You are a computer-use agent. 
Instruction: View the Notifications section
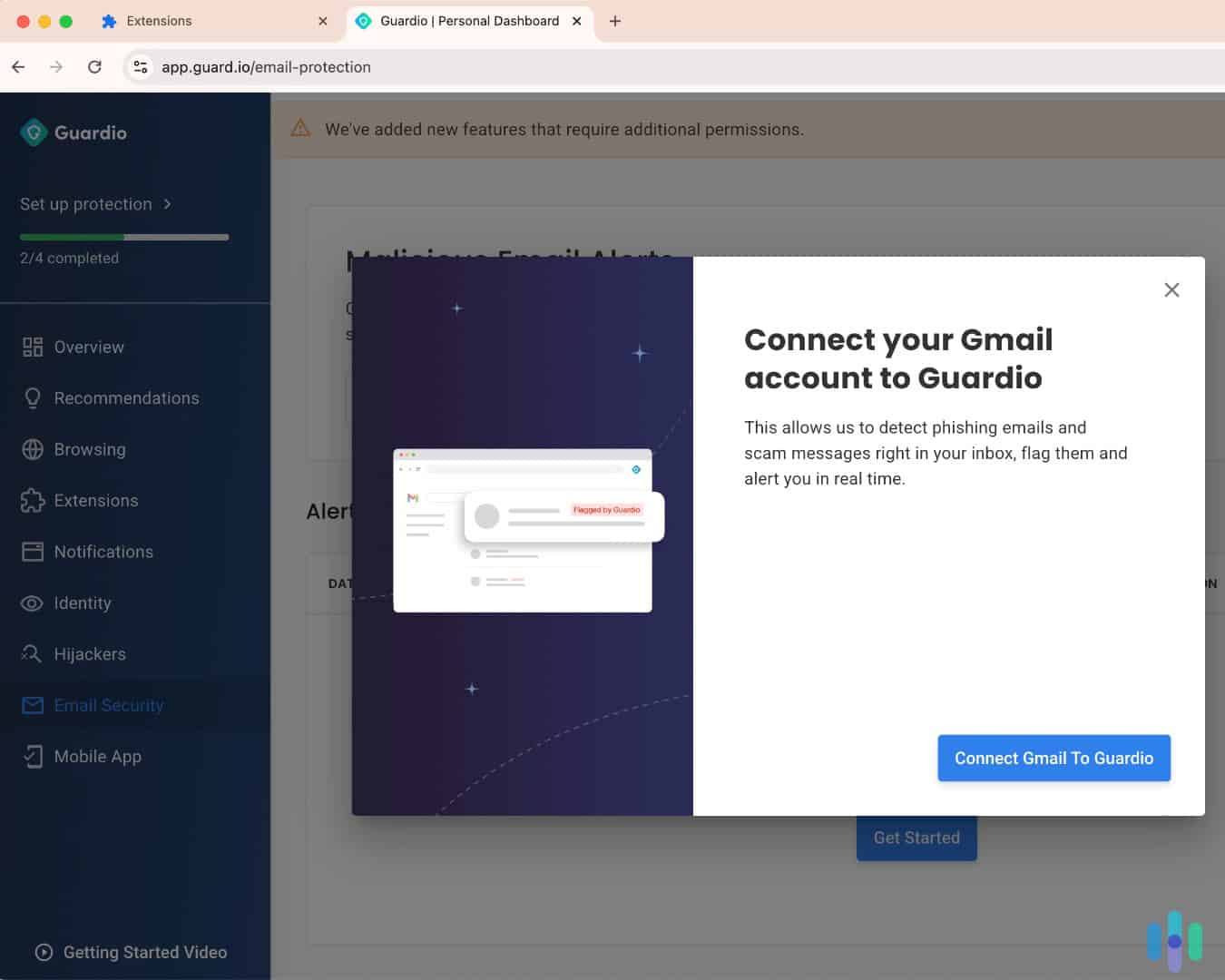click(x=103, y=551)
